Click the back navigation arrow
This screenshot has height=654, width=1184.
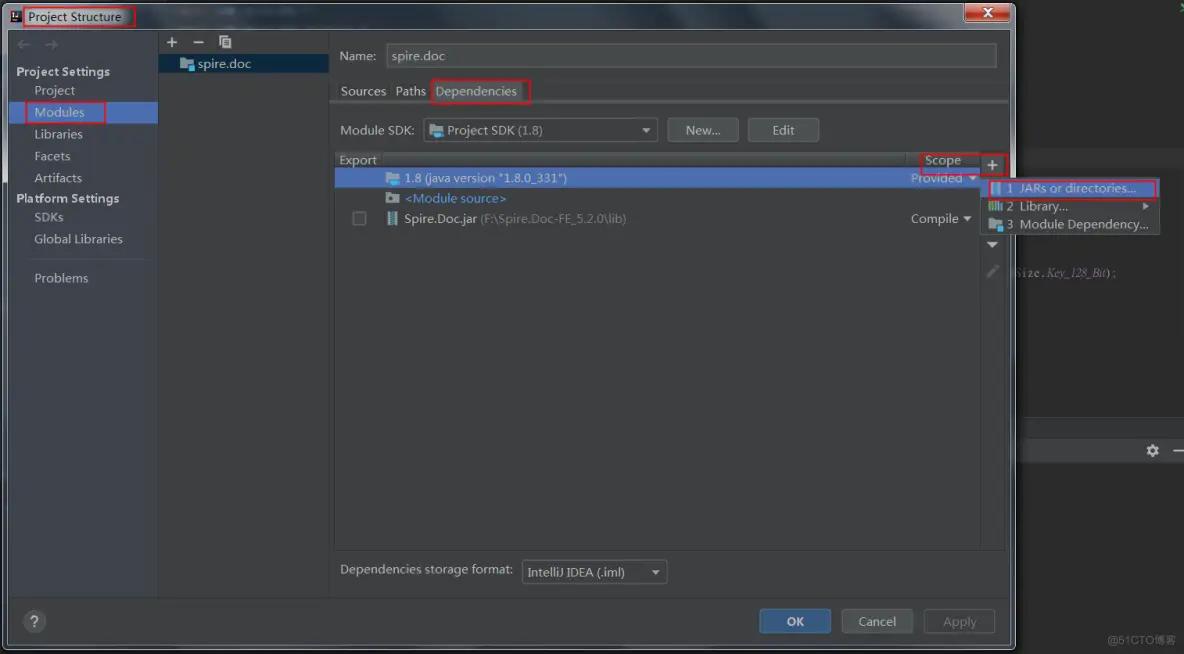tap(24, 45)
